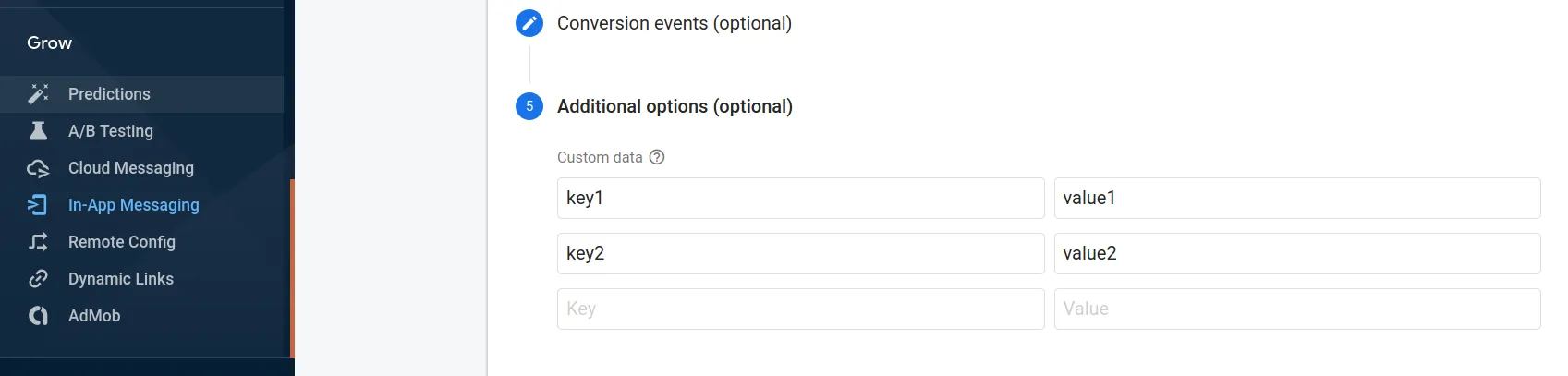
Task: Click the Cloud Messaging cloud icon
Action: [x=38, y=168]
